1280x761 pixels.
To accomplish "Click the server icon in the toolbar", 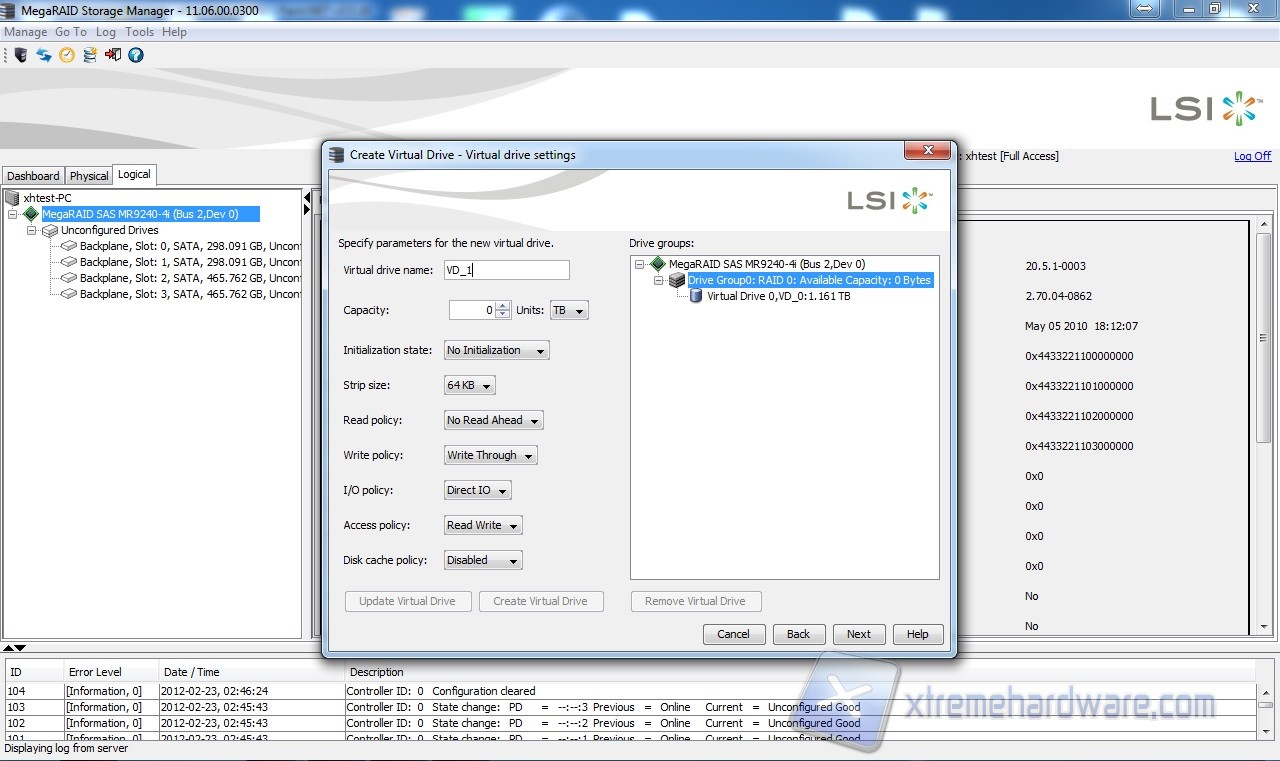I will coord(21,55).
